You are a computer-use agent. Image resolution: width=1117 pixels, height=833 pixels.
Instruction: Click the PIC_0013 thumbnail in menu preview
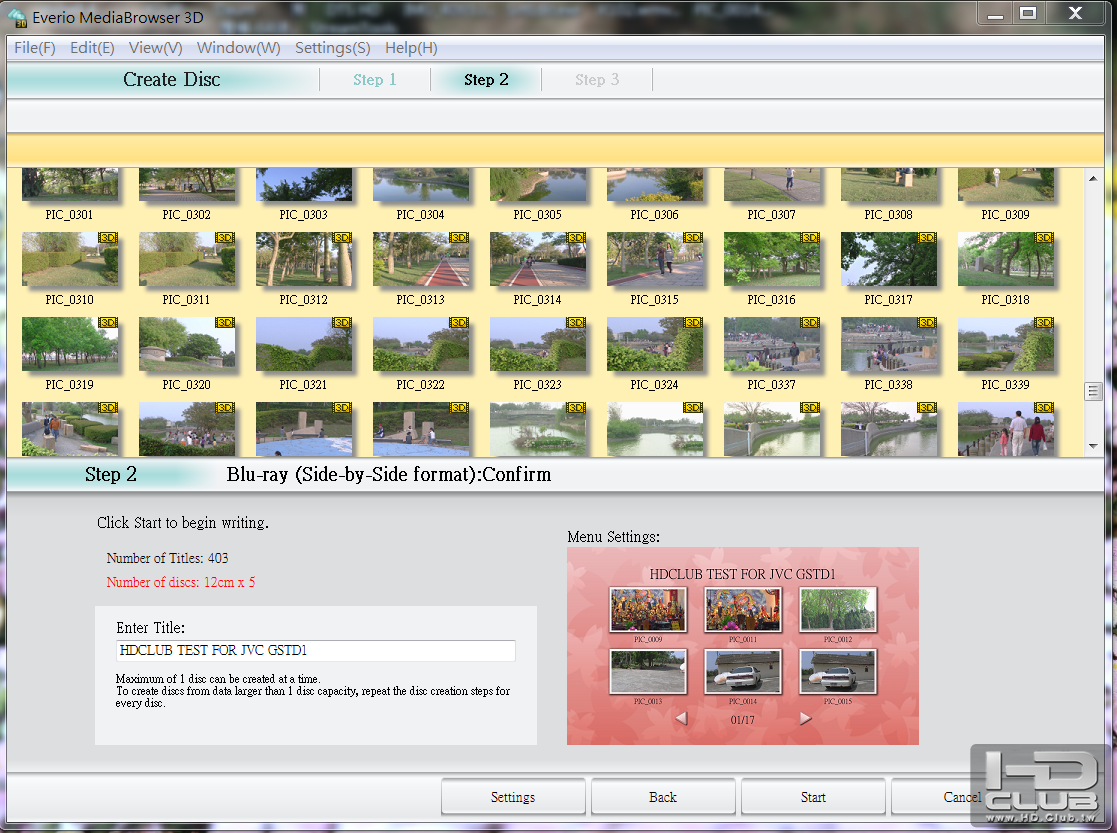(x=648, y=671)
